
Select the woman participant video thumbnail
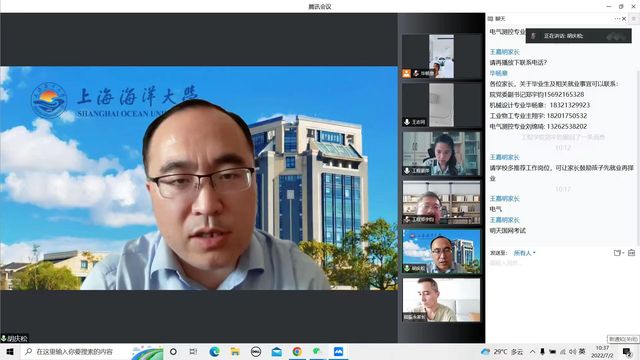(x=441, y=153)
